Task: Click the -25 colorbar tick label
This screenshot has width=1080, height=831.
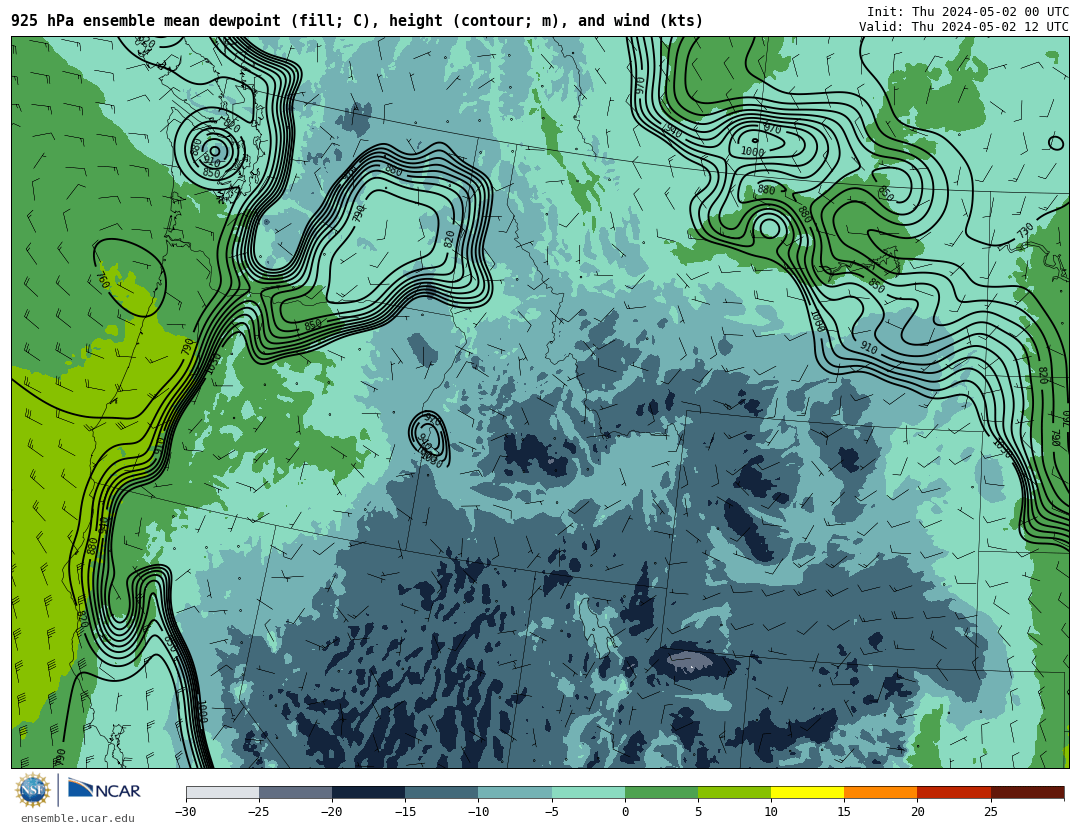Action: point(258,812)
